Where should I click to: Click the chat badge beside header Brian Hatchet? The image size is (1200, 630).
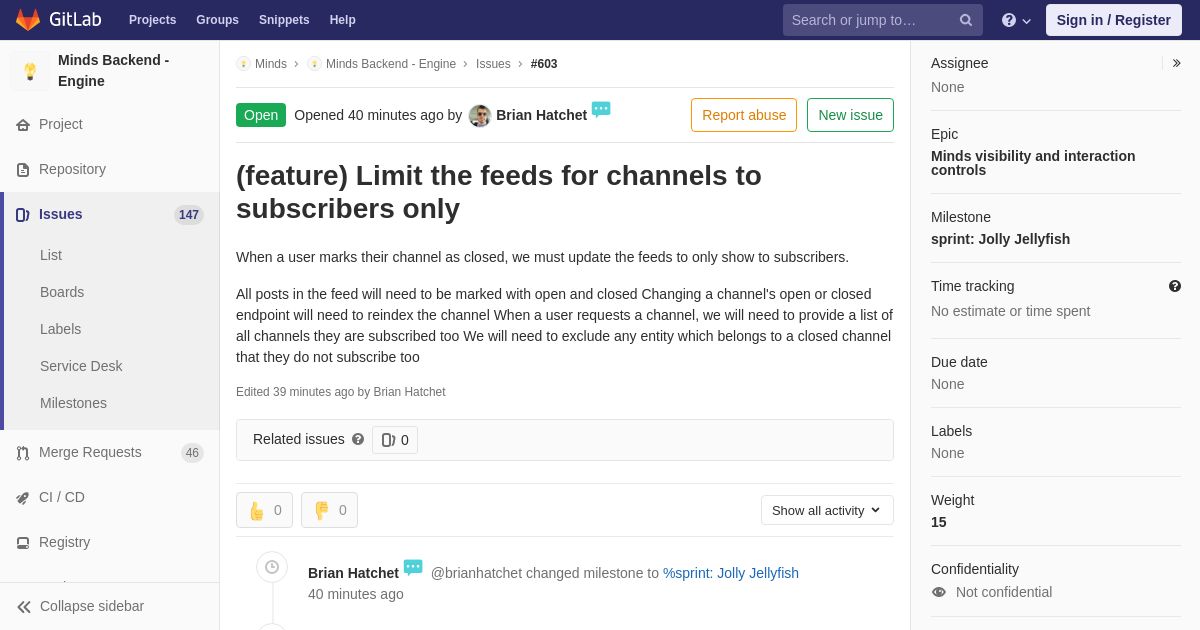click(601, 109)
